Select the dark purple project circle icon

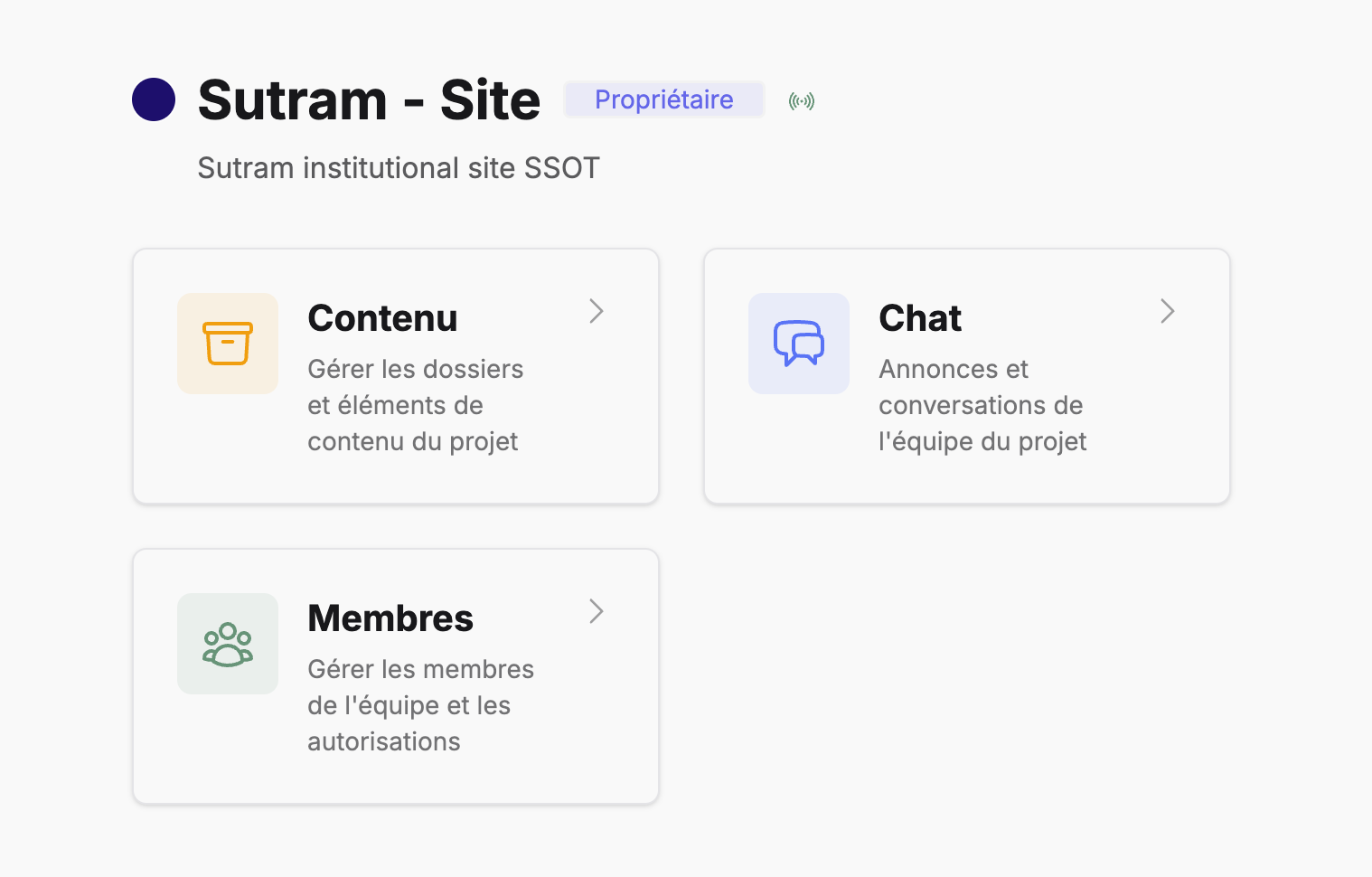click(x=154, y=99)
